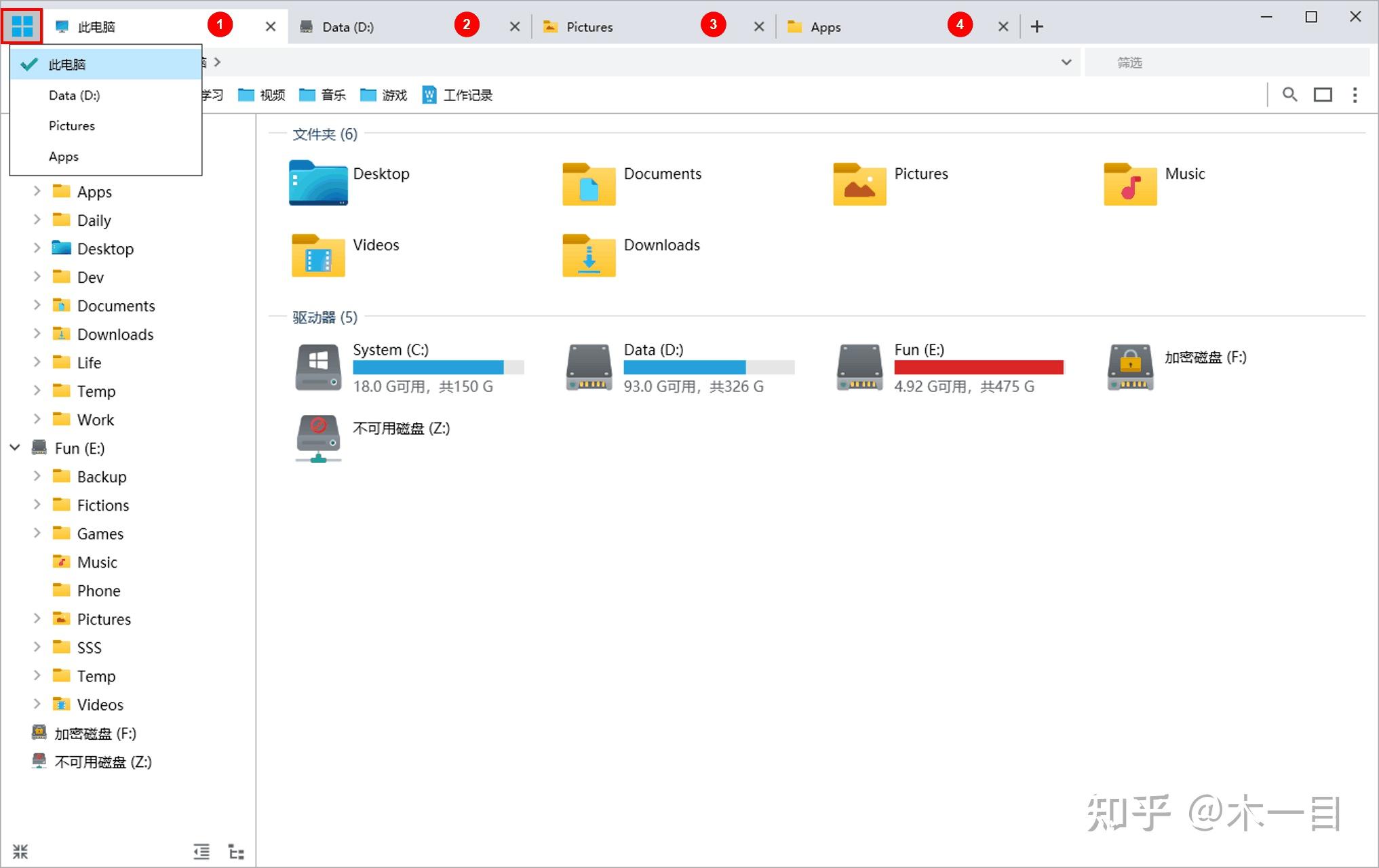
Task: Expand the Videos folder in the tree
Action: (37, 704)
